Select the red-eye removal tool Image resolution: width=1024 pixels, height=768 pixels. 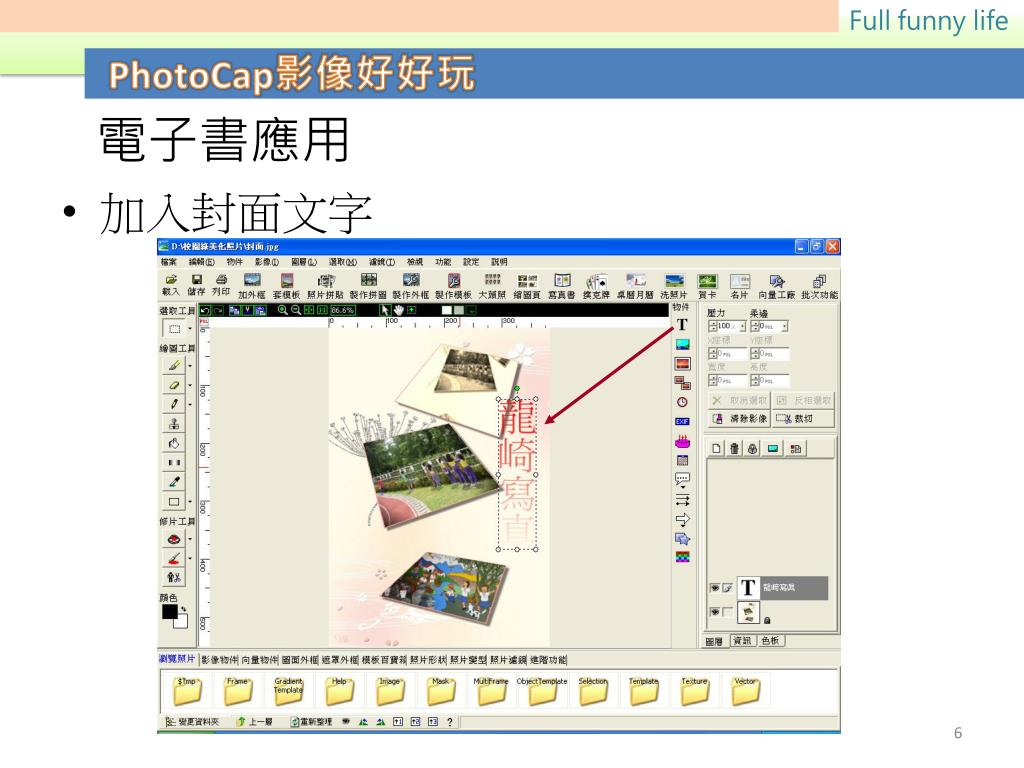coord(174,539)
